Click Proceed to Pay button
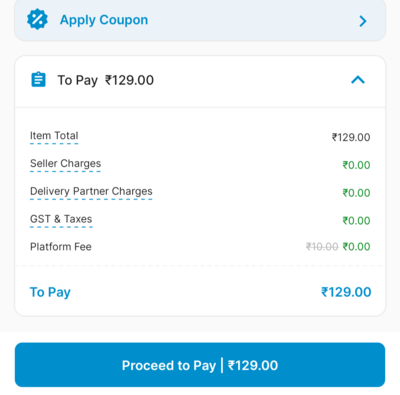The width and height of the screenshot is (400, 395). click(200, 365)
